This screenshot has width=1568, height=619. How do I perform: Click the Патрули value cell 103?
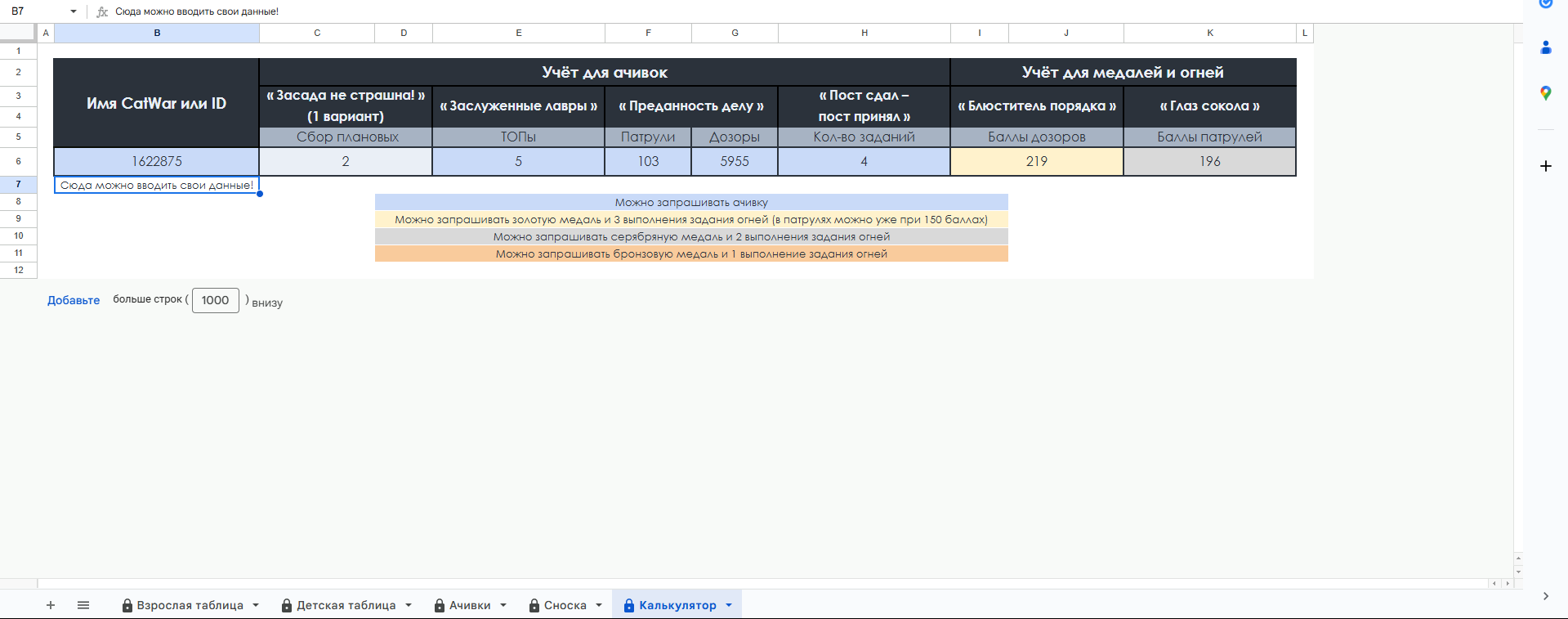(x=648, y=161)
